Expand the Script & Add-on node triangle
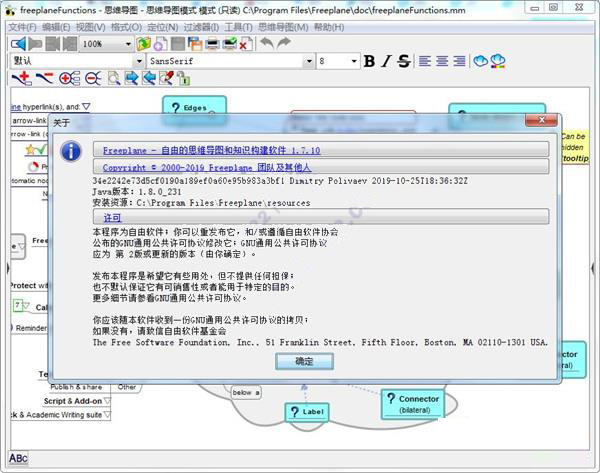The width and height of the screenshot is (600, 473). pyautogui.click(x=107, y=401)
